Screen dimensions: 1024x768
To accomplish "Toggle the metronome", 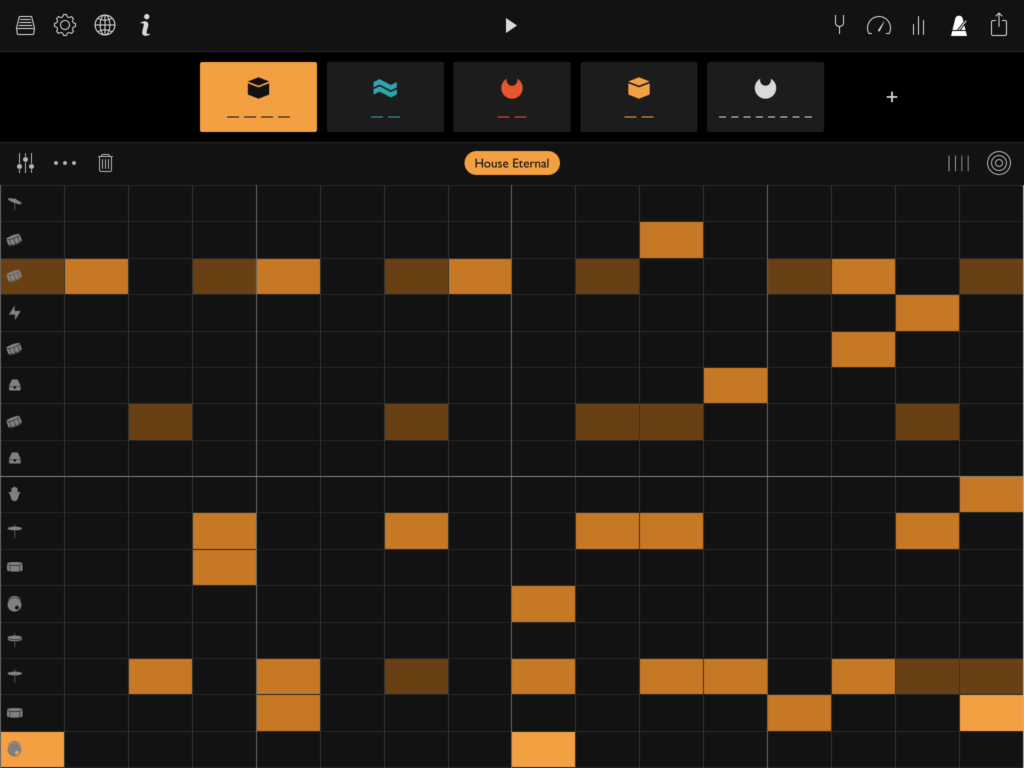I will pyautogui.click(x=958, y=26).
